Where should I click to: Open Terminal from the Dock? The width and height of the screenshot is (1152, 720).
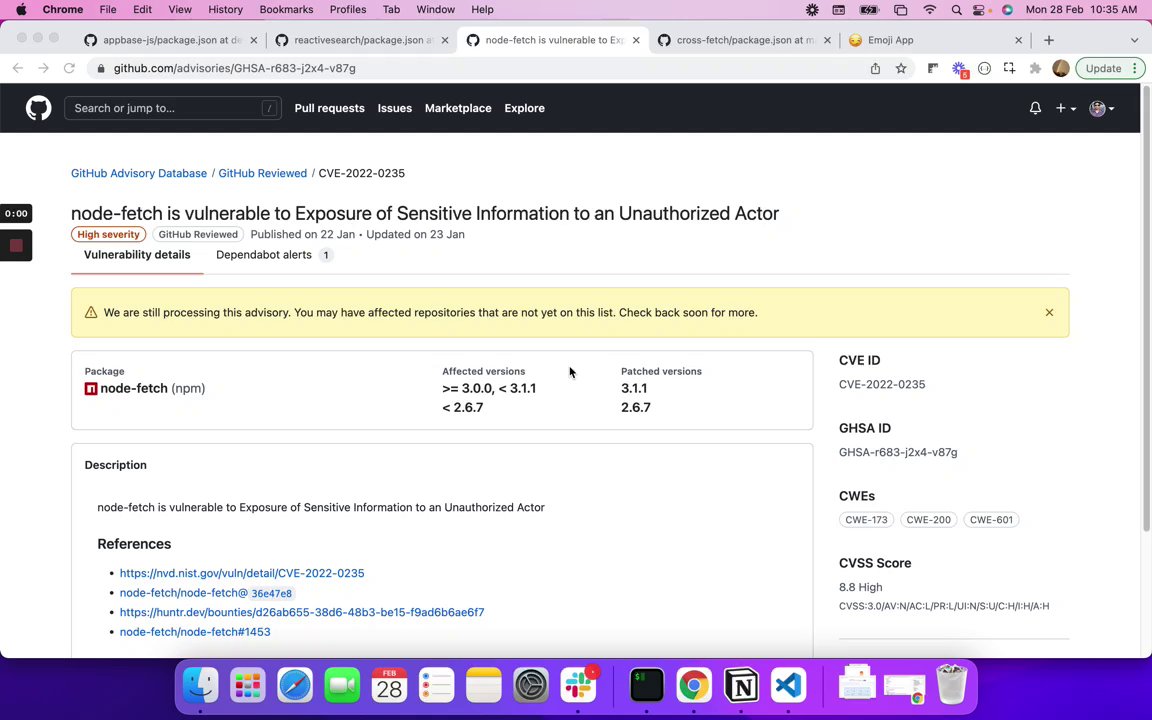point(647,685)
